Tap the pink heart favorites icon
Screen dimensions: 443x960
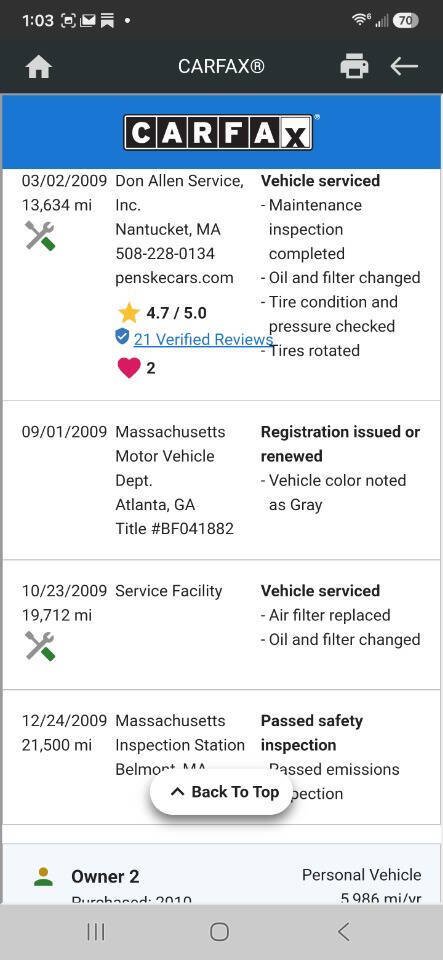click(128, 367)
